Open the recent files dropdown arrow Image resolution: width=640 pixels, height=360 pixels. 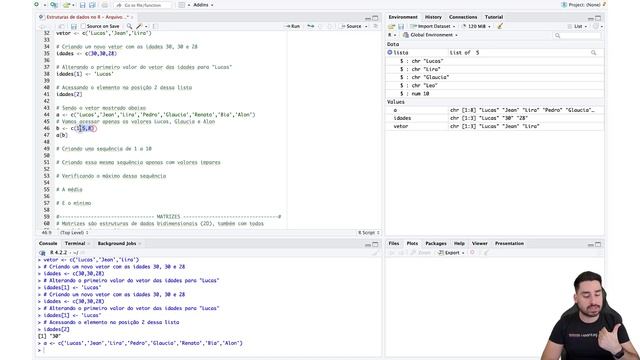click(x=73, y=5)
